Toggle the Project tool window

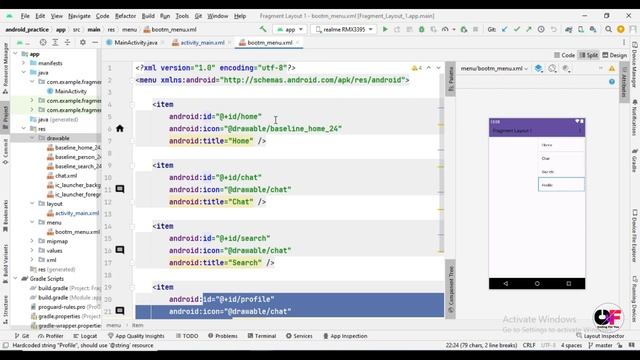coord(5,118)
